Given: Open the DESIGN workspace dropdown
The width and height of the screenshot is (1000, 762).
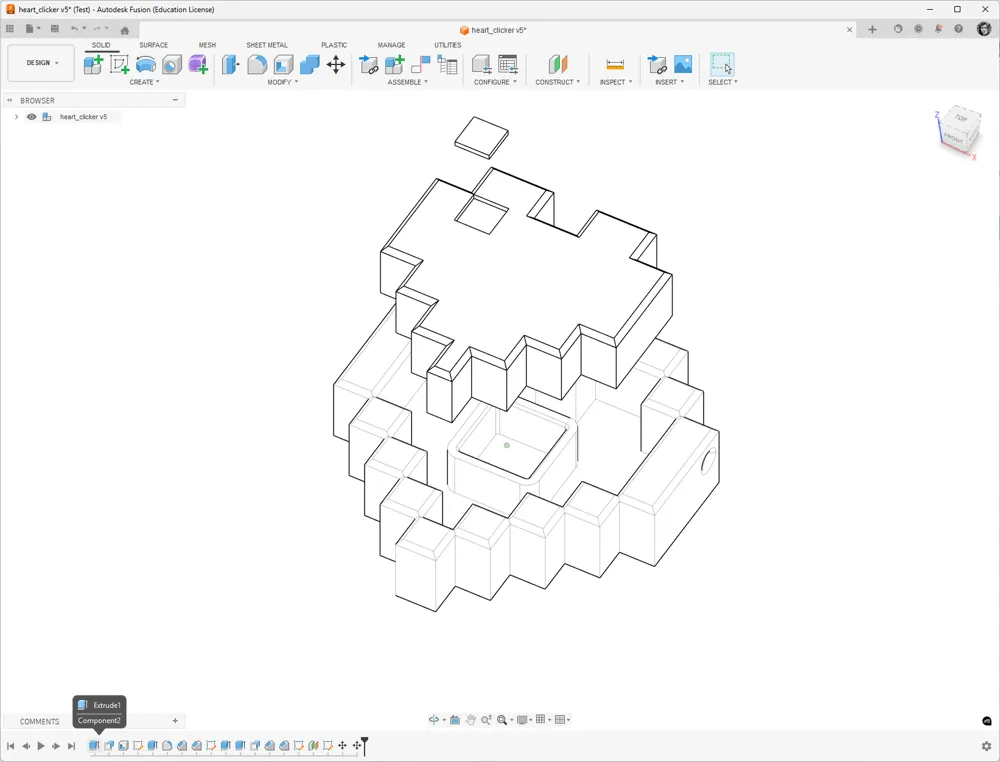Looking at the screenshot, I should tap(40, 62).
